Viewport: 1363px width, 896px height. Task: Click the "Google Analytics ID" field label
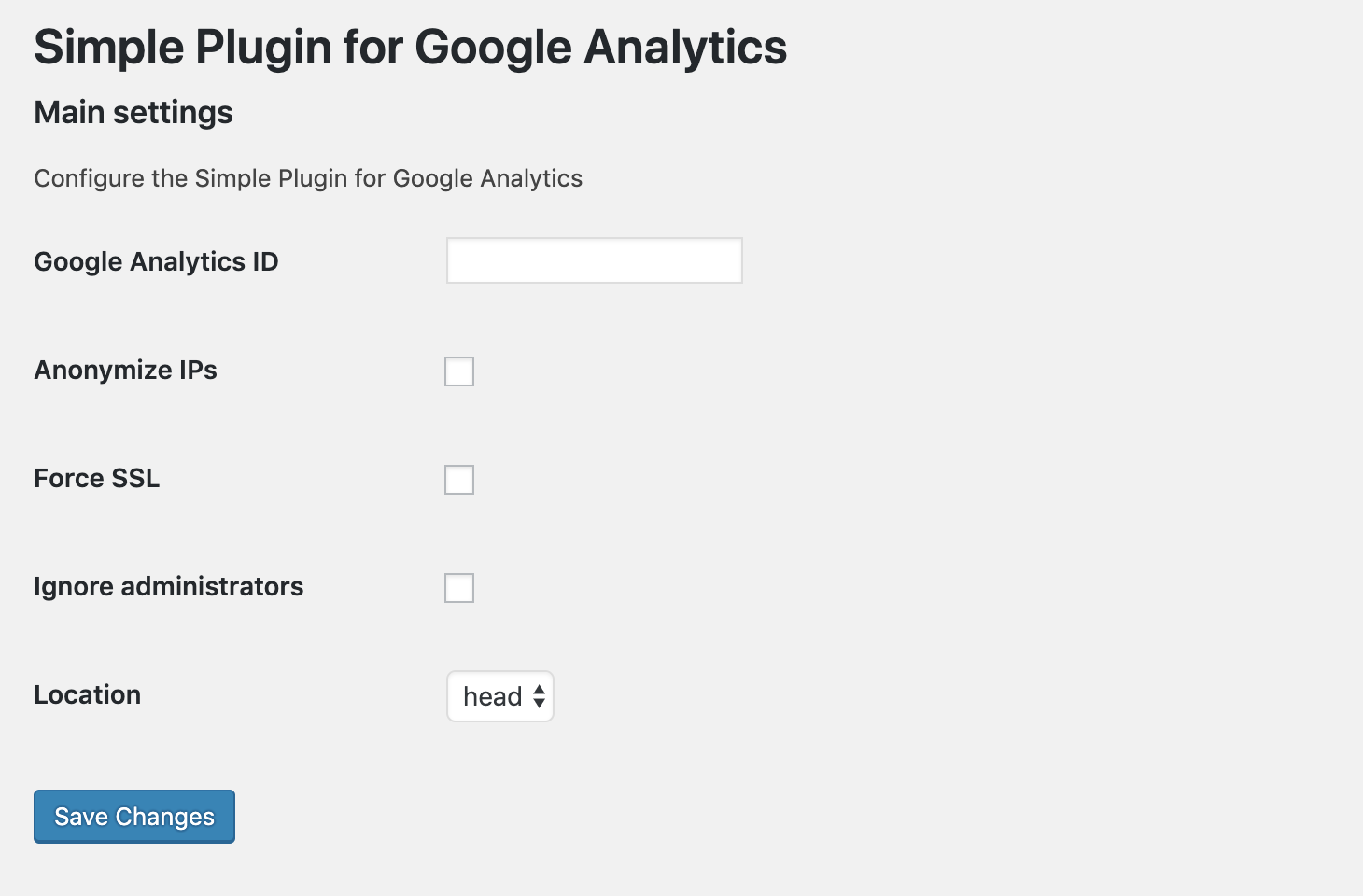click(x=156, y=261)
